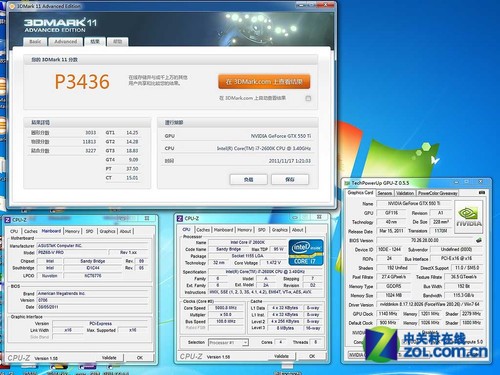Click the BIOS Version field 70.26.28.00.00
Screen dimensions: 500x375
point(424,240)
